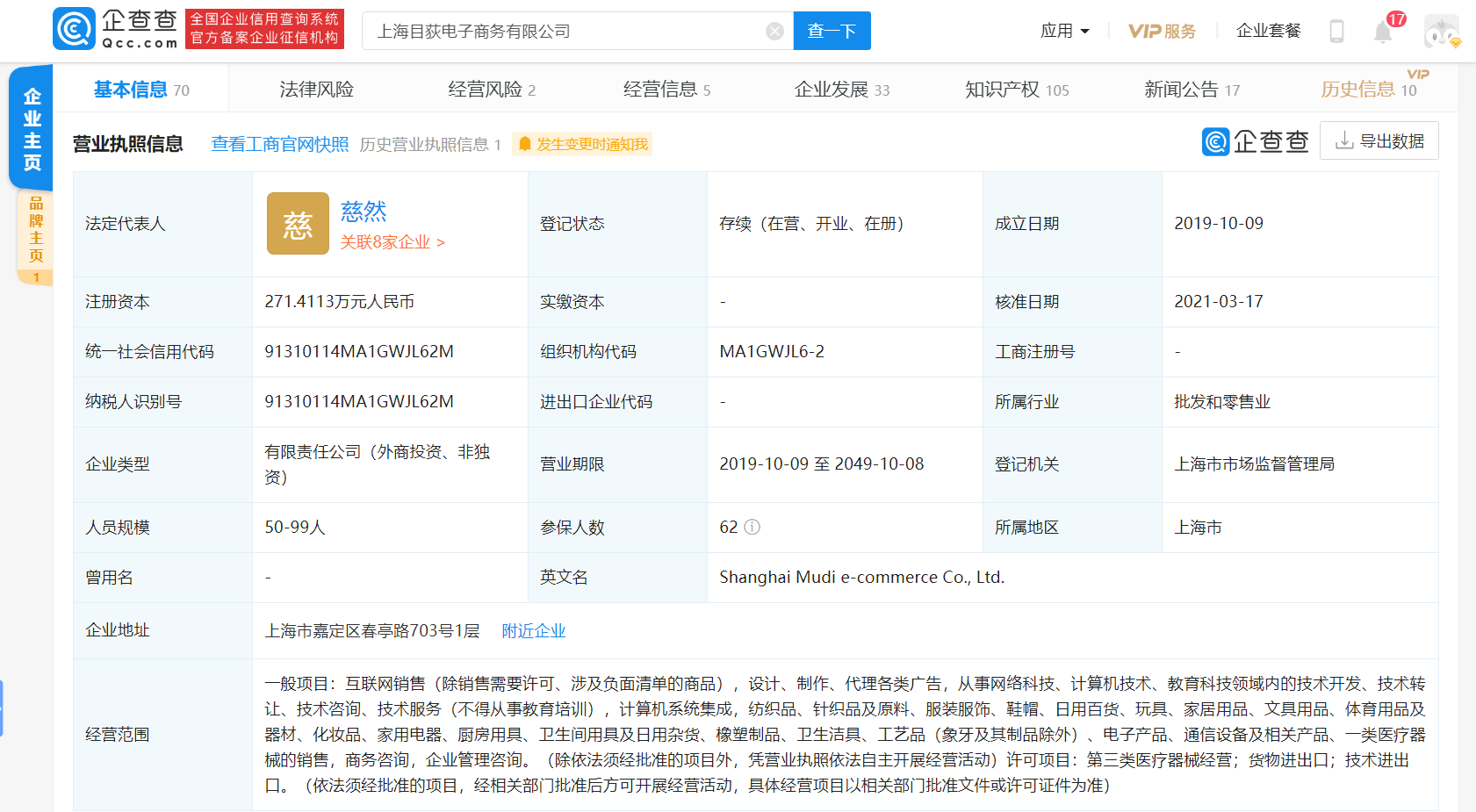Select the taxpayer ID in 纳税人识别号 row
This screenshot has height=812, width=1476.
coord(359,401)
